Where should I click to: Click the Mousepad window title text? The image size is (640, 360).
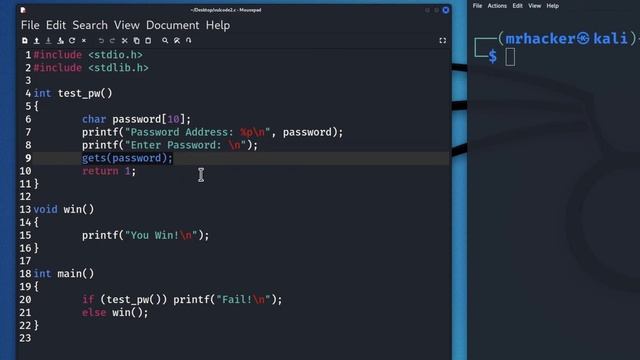pyautogui.click(x=226, y=10)
